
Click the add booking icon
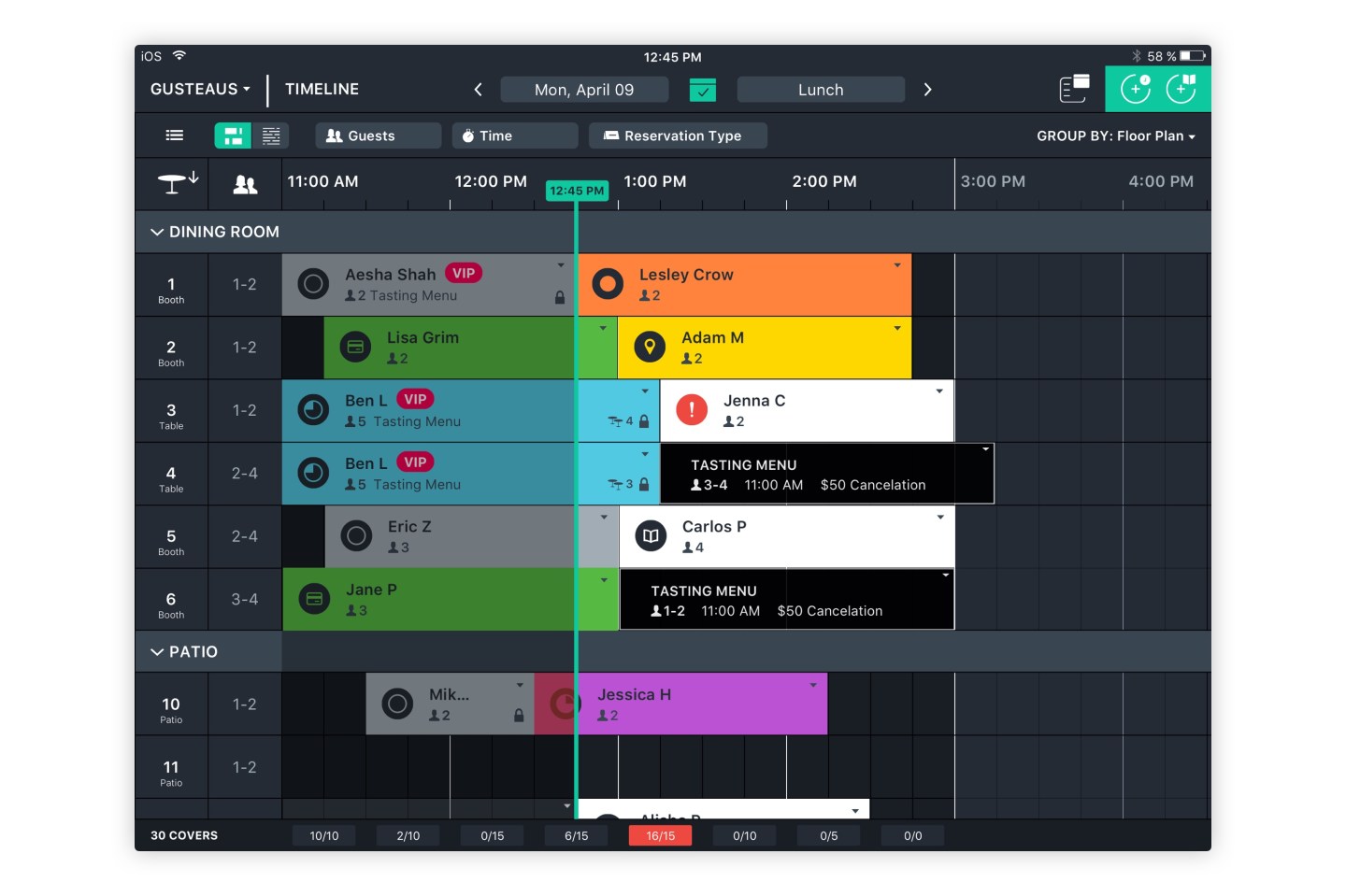click(1136, 89)
